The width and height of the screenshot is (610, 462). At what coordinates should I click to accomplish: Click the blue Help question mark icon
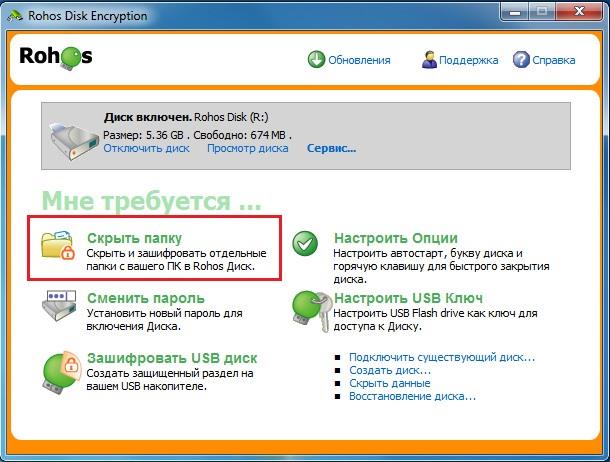tap(521, 60)
